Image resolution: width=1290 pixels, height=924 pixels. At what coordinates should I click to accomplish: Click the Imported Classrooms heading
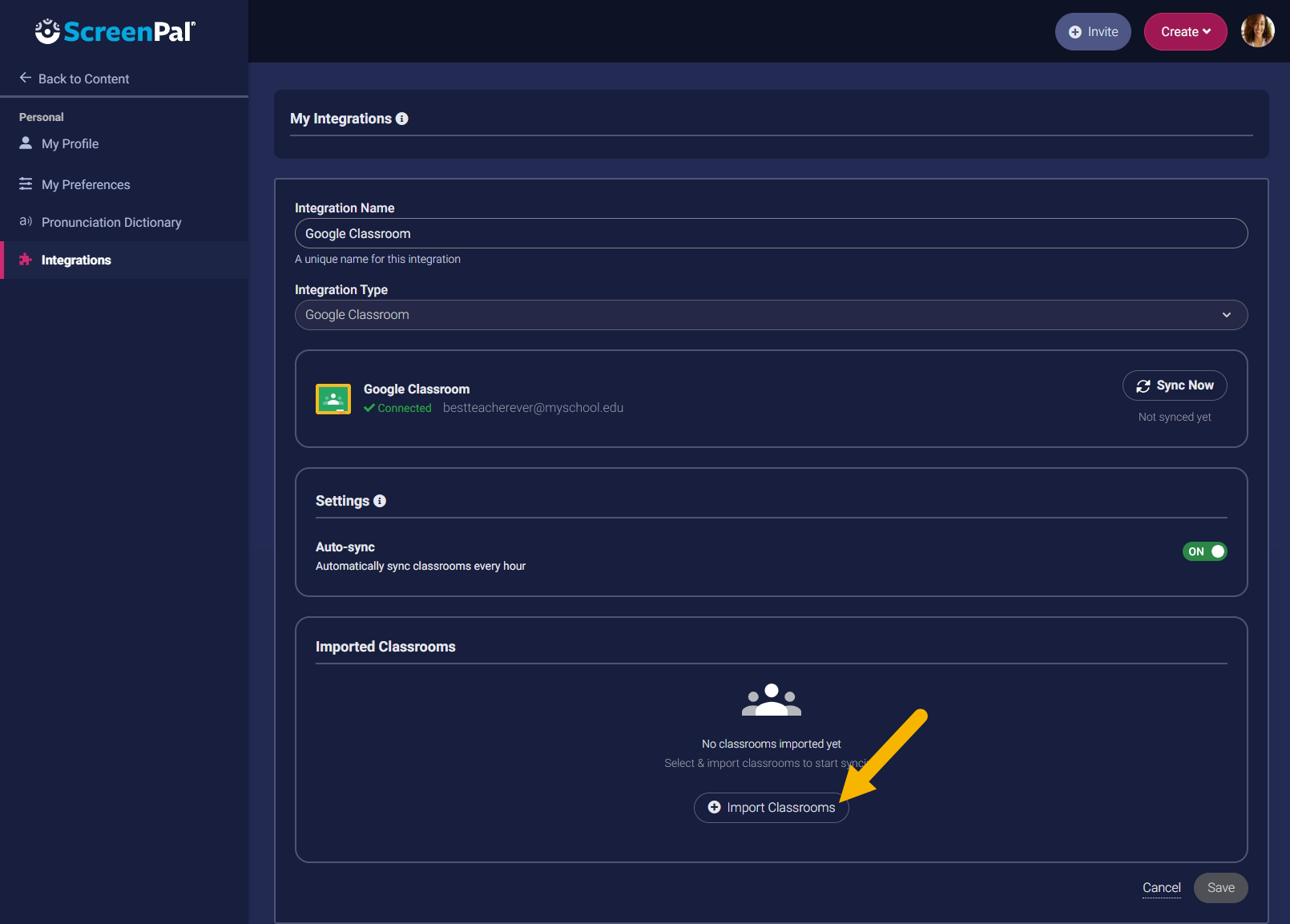tap(385, 647)
